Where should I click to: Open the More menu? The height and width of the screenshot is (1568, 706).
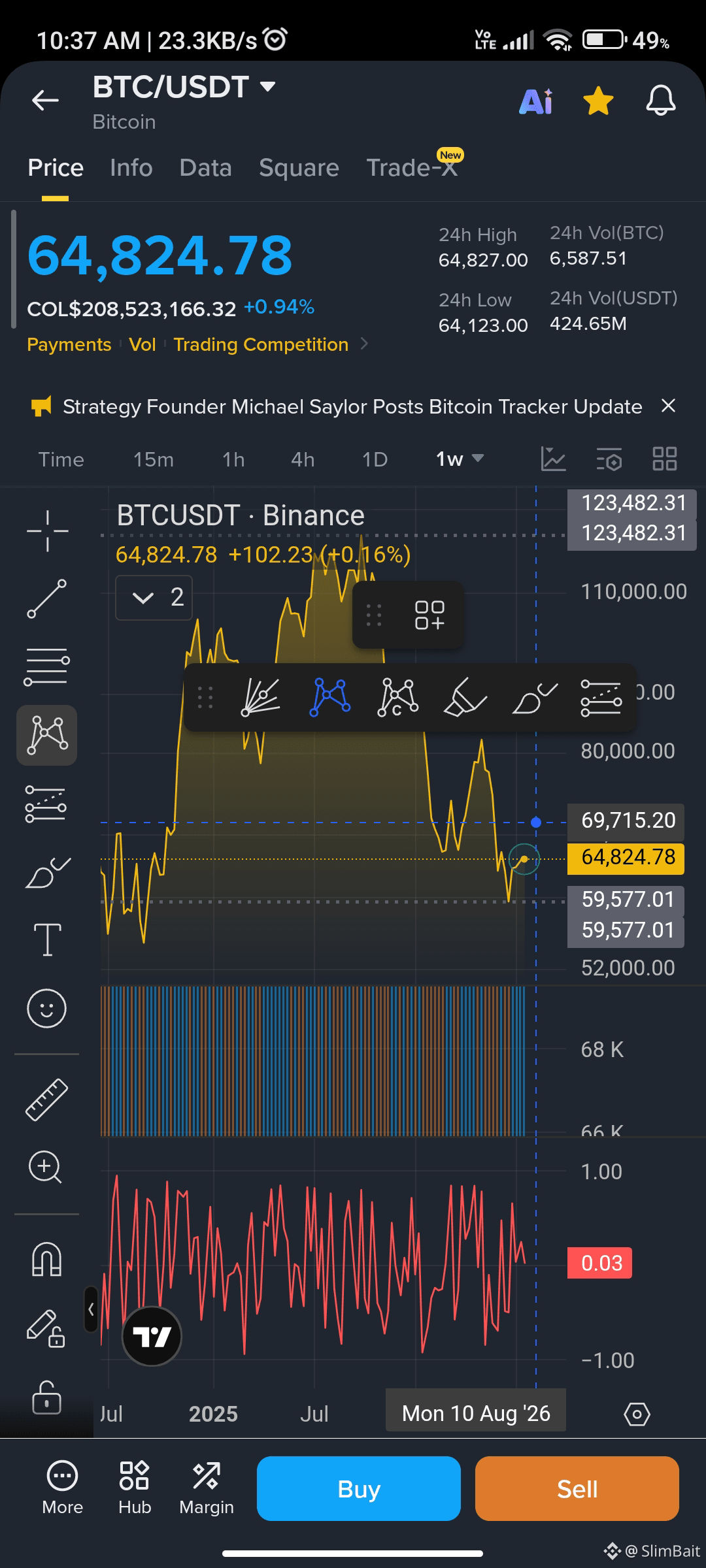coord(62,1488)
